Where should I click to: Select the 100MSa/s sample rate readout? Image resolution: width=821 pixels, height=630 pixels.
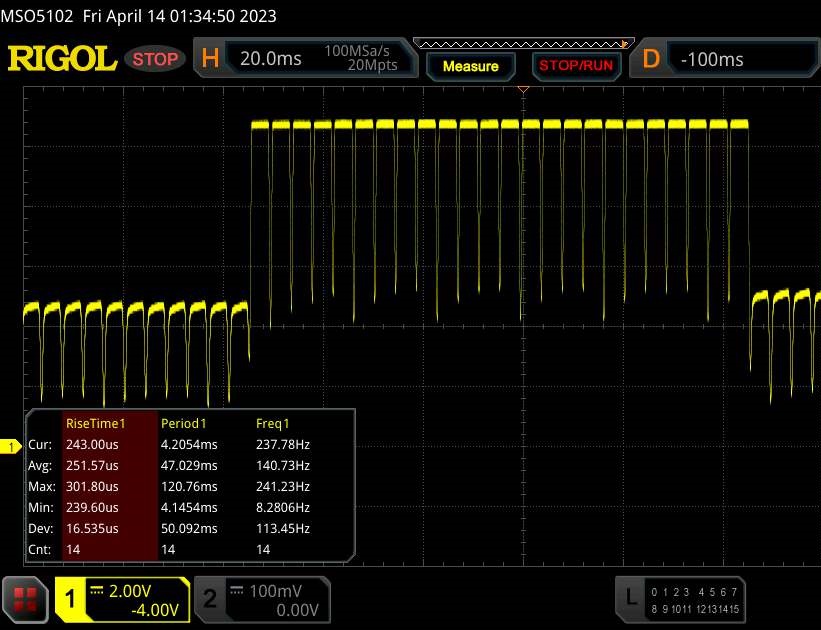357,51
